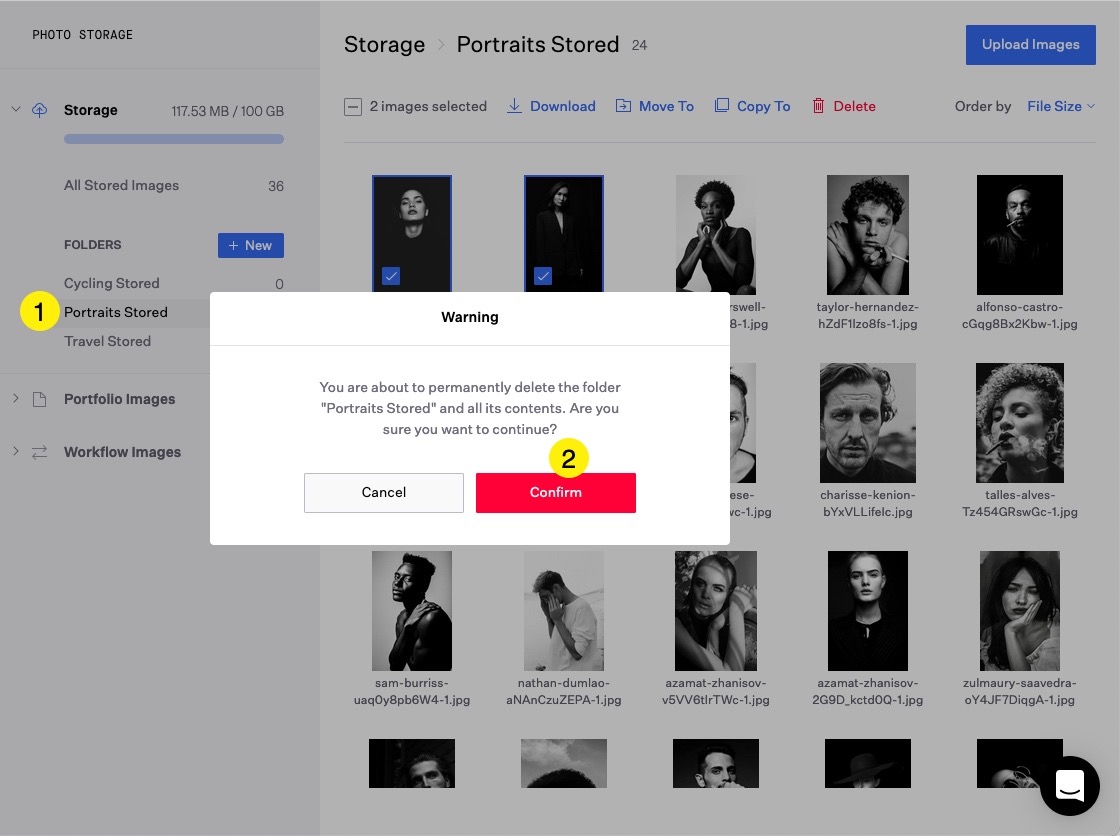Open All Stored Images
This screenshot has height=836, width=1120.
(121, 185)
